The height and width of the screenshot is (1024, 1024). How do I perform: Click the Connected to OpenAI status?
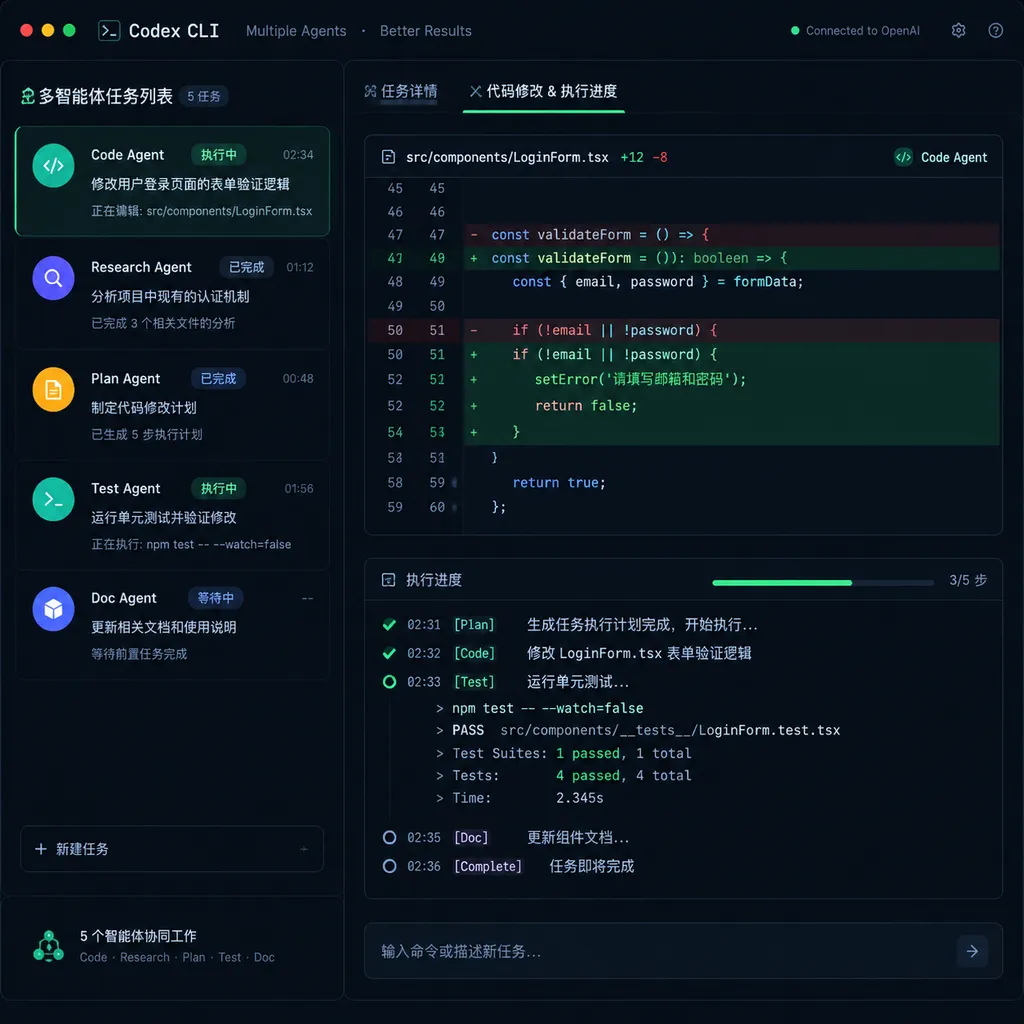[x=855, y=31]
